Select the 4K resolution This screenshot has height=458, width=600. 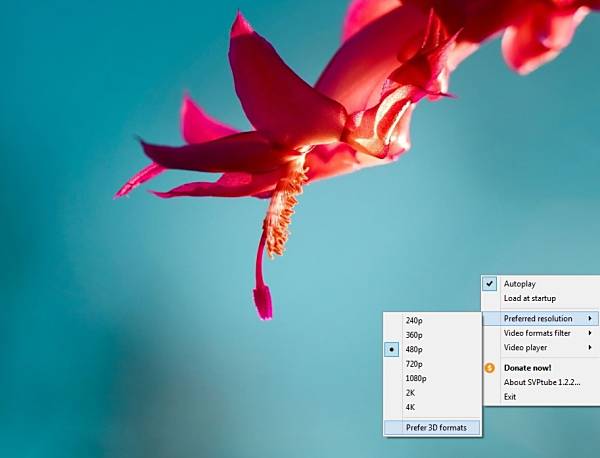click(410, 407)
